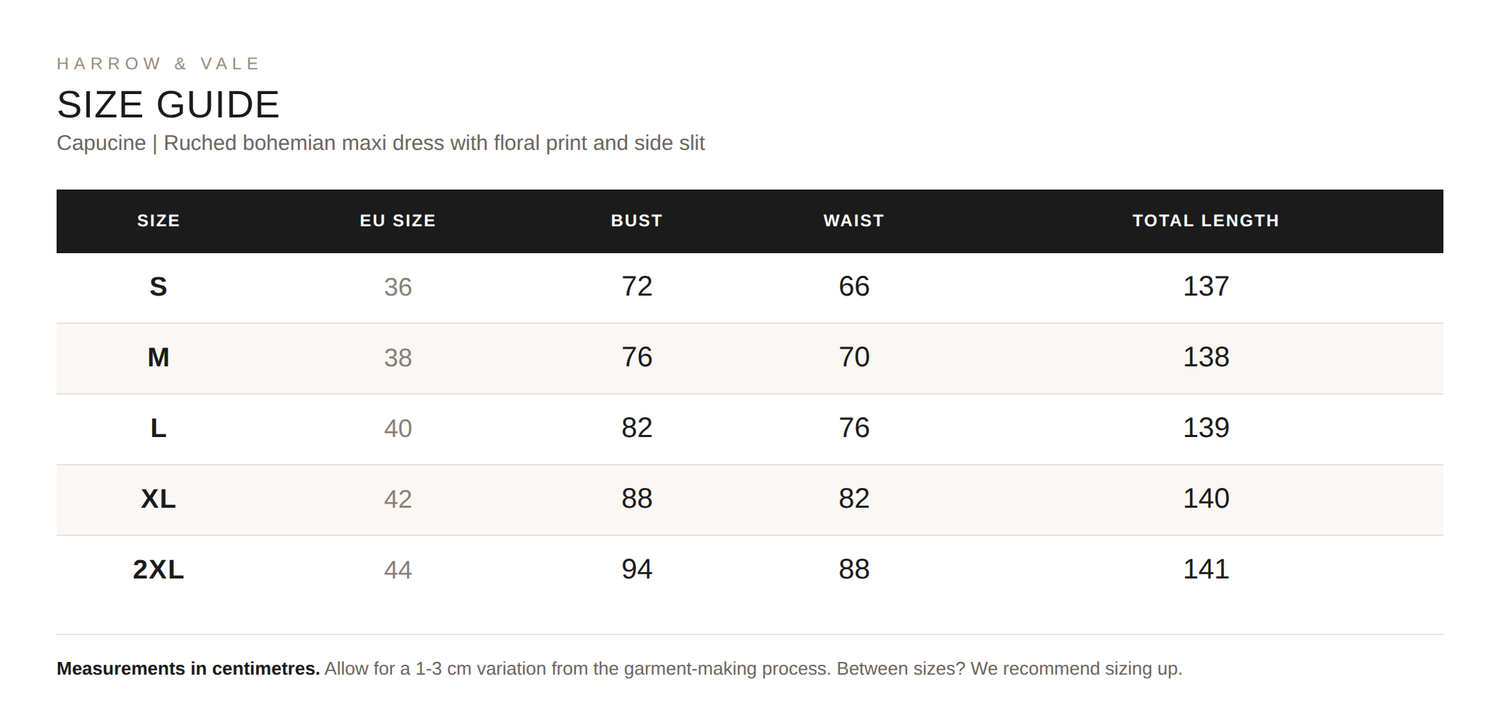The height and width of the screenshot is (727, 1500).
Task: Click the EU SIZE column header
Action: pos(398,221)
